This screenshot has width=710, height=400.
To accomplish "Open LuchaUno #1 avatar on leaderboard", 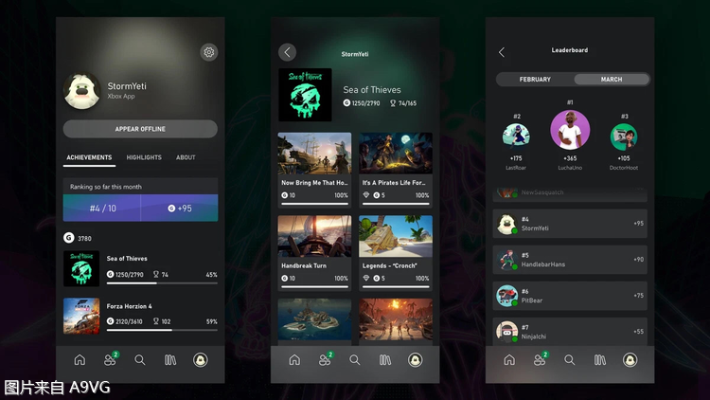I will pyautogui.click(x=570, y=130).
